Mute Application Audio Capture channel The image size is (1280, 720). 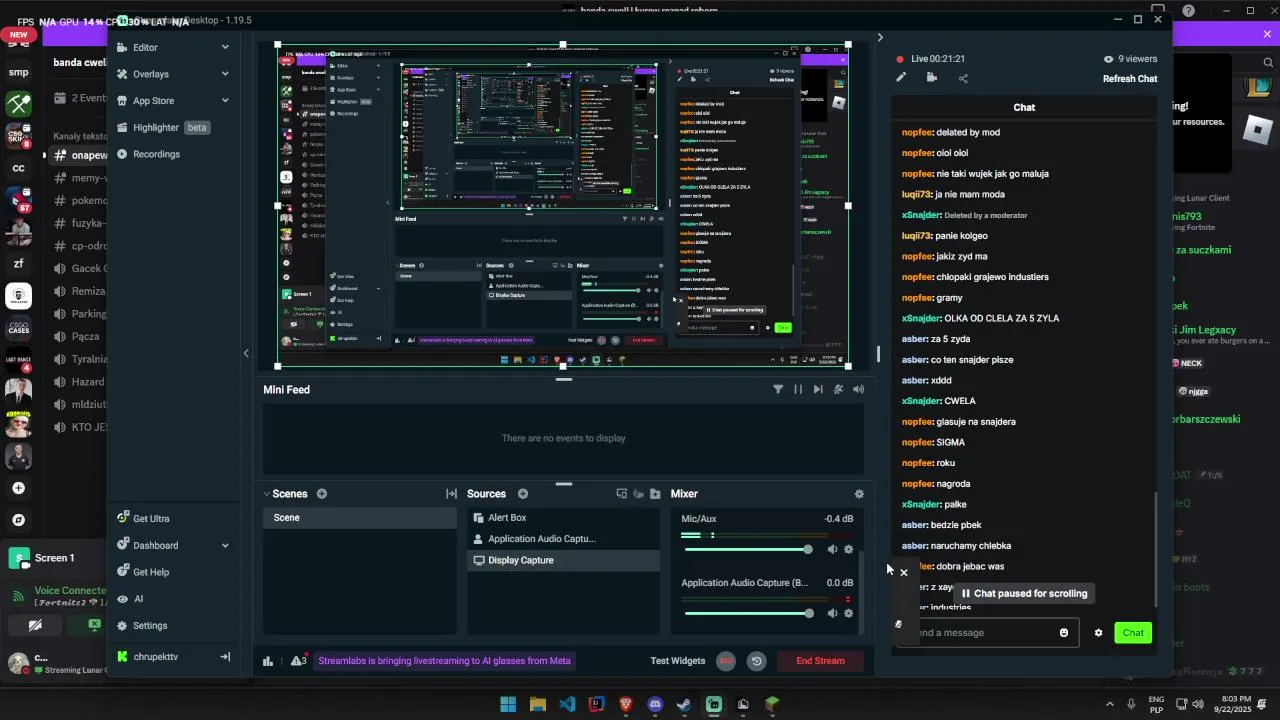tap(833, 613)
